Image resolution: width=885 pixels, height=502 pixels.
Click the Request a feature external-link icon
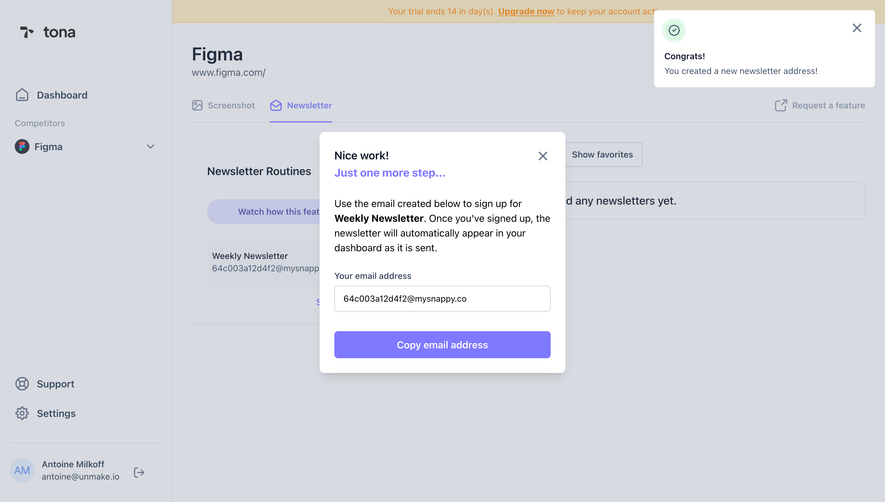[x=781, y=106]
